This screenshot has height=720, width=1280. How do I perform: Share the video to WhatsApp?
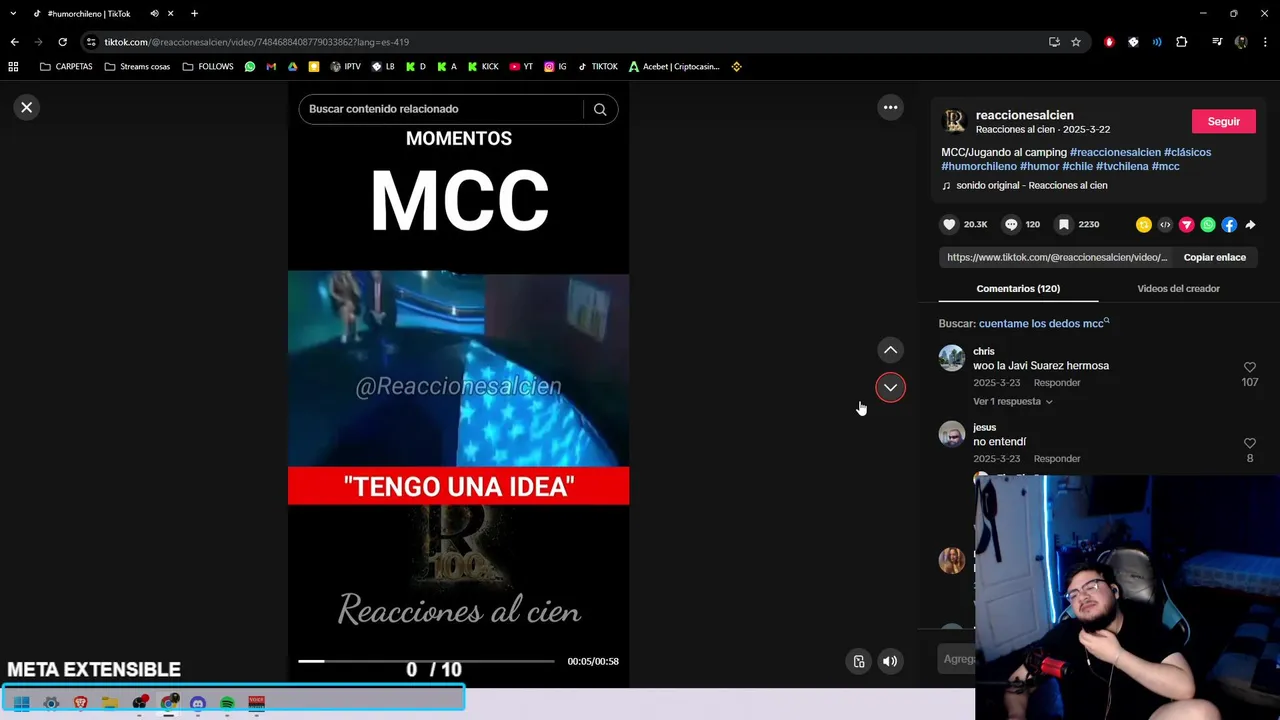click(1208, 225)
